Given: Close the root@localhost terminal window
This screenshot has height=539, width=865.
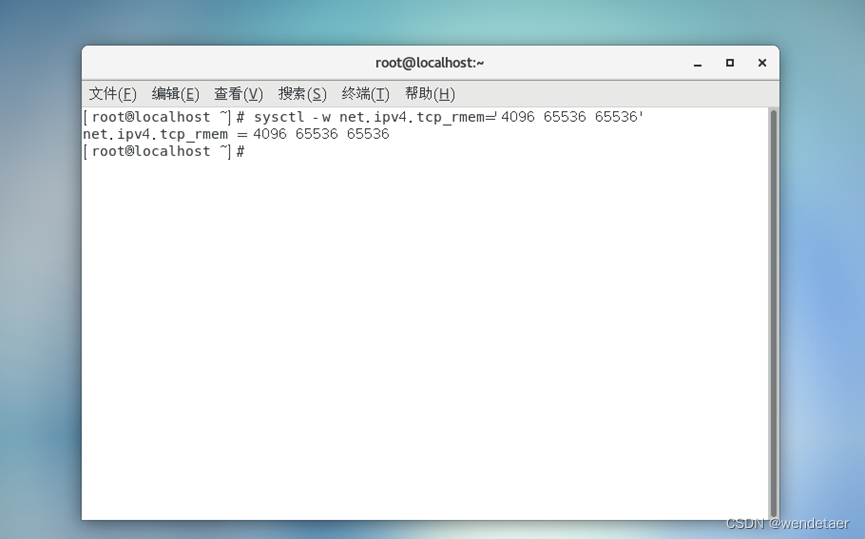Looking at the screenshot, I should [762, 63].
